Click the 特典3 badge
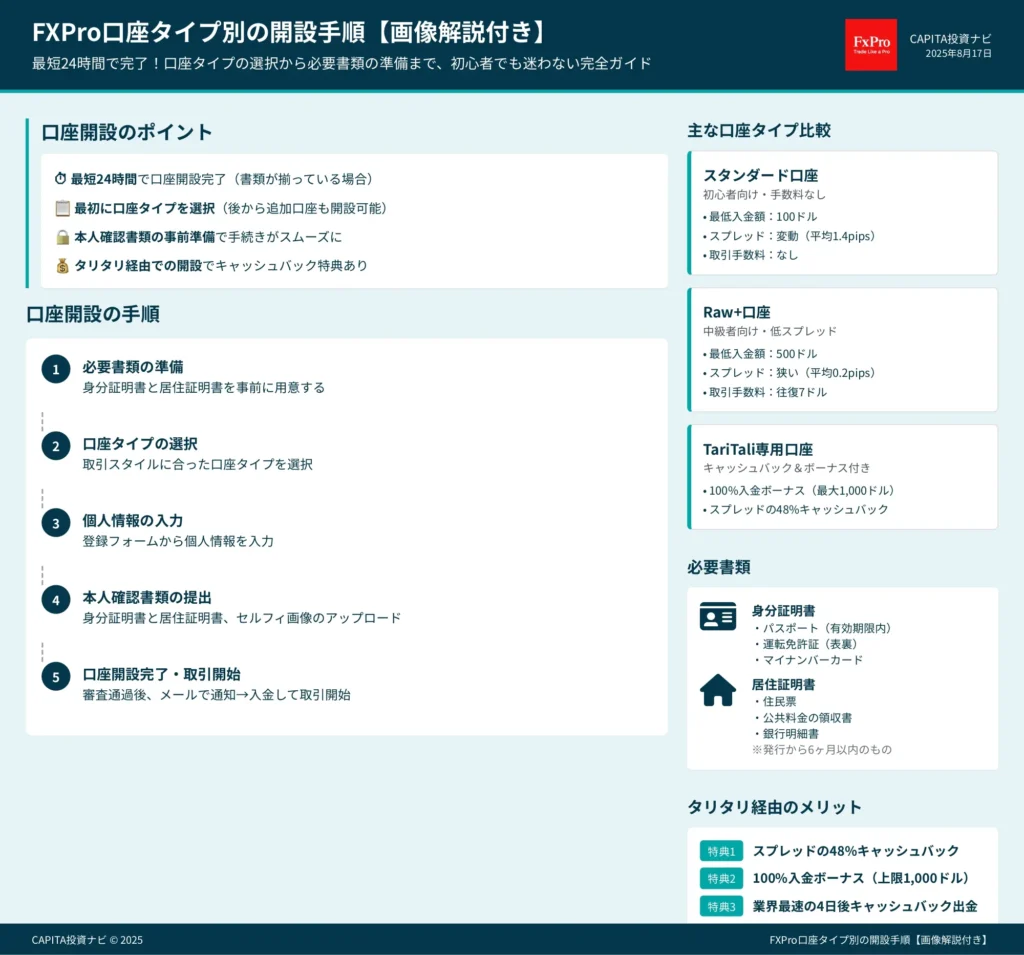The image size is (1024, 955). pyautogui.click(x=722, y=907)
